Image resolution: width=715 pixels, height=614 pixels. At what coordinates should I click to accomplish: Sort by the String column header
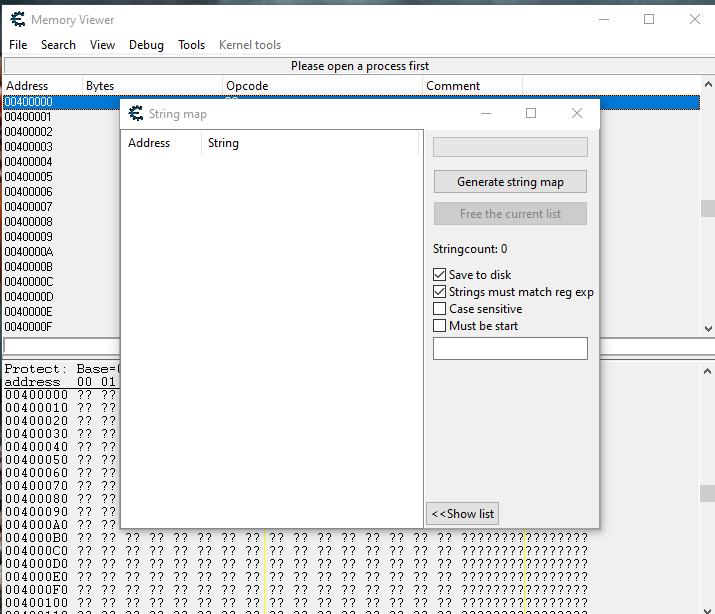[223, 143]
